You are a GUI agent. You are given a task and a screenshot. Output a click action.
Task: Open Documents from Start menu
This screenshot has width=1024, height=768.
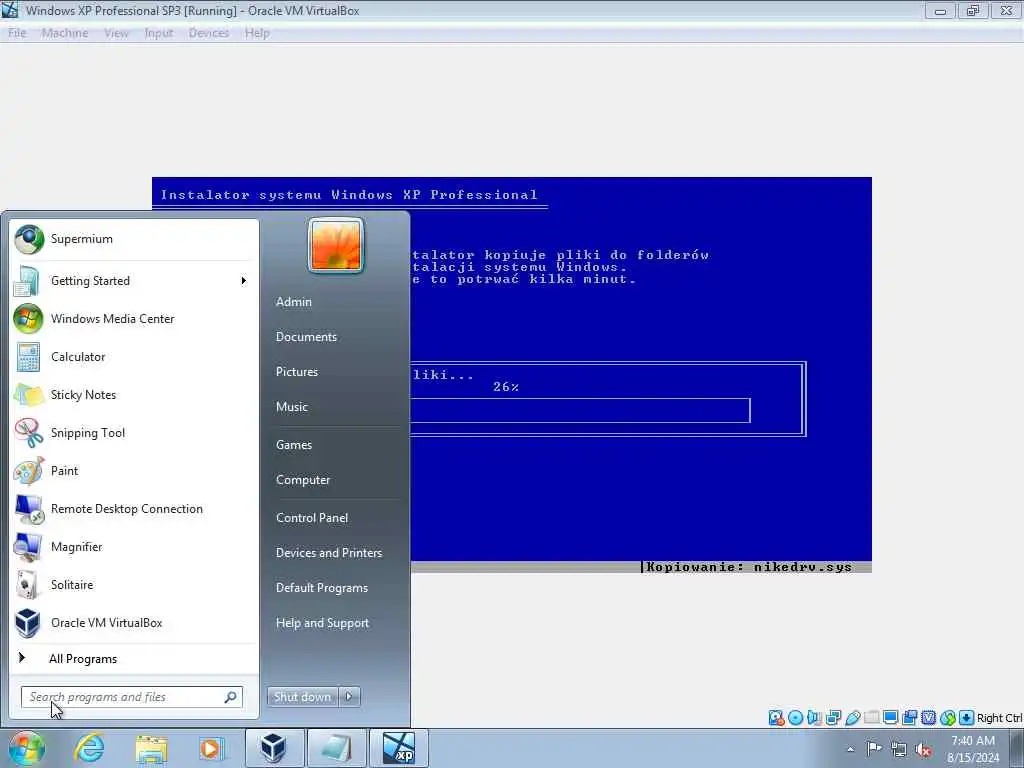tap(306, 337)
